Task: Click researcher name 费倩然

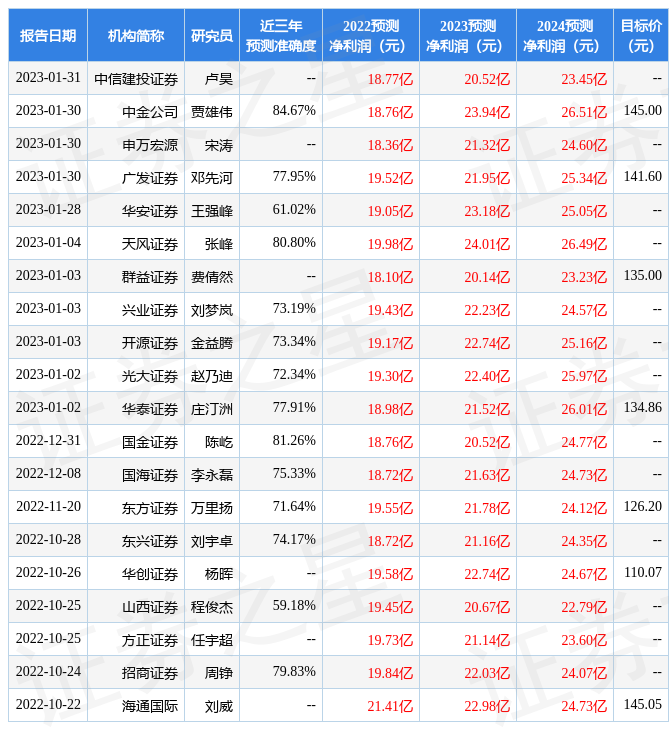Action: (212, 277)
